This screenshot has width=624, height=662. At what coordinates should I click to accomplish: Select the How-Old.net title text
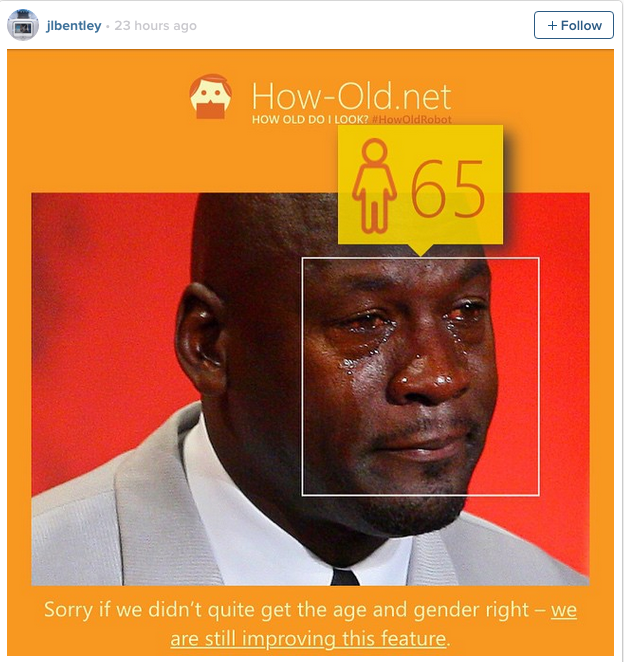[352, 97]
